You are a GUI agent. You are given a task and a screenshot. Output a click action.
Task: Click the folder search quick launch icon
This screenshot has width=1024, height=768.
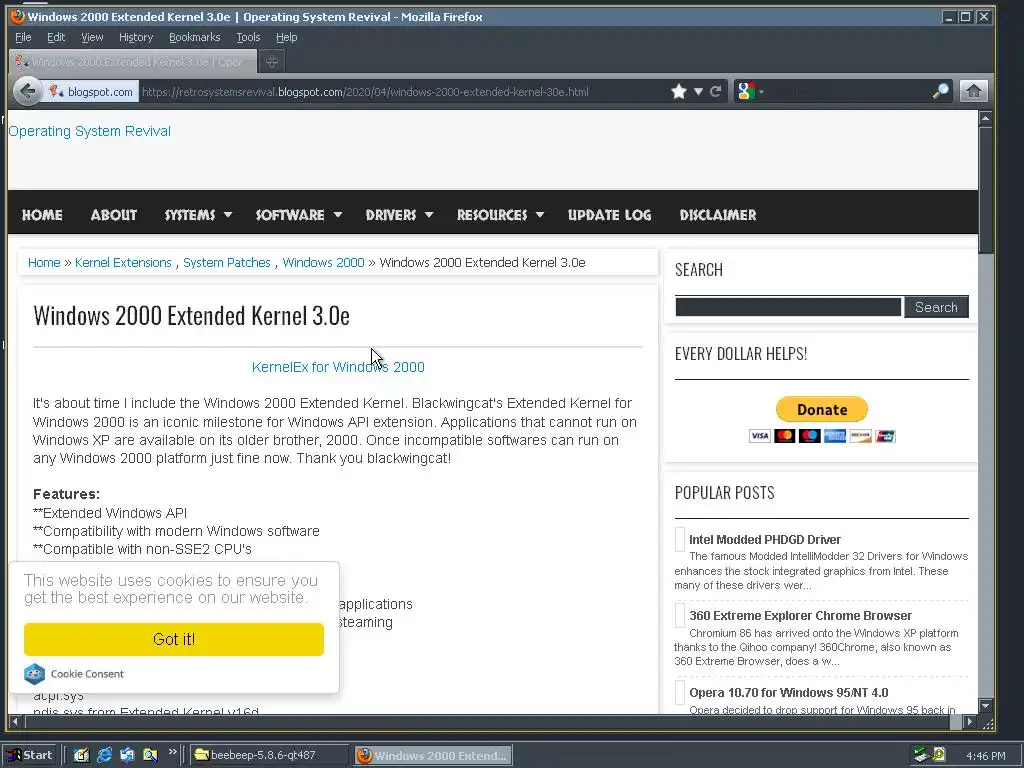[x=150, y=755]
